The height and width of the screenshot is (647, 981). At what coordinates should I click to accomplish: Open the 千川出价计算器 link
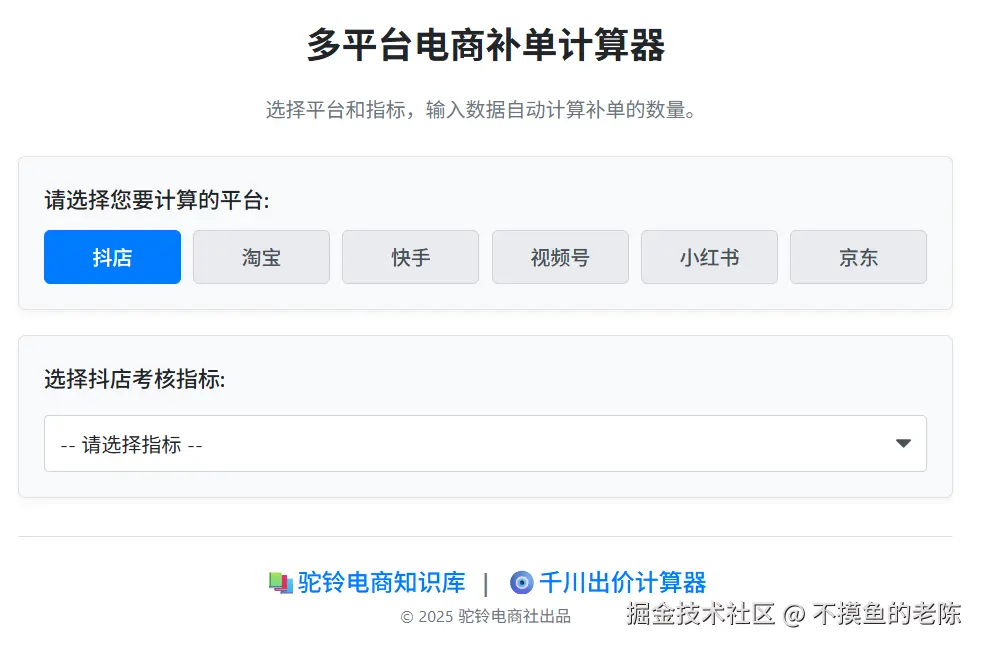pyautogui.click(x=623, y=583)
